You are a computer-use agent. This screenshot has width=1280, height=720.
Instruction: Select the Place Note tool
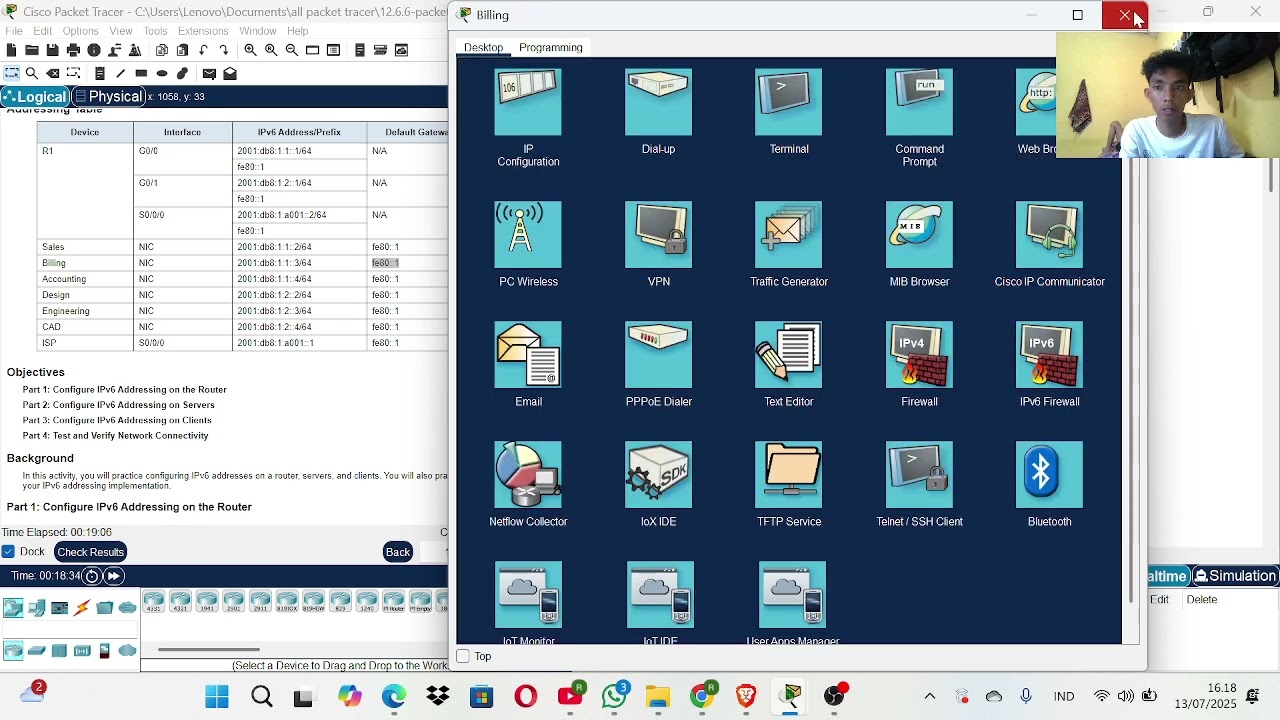(100, 73)
